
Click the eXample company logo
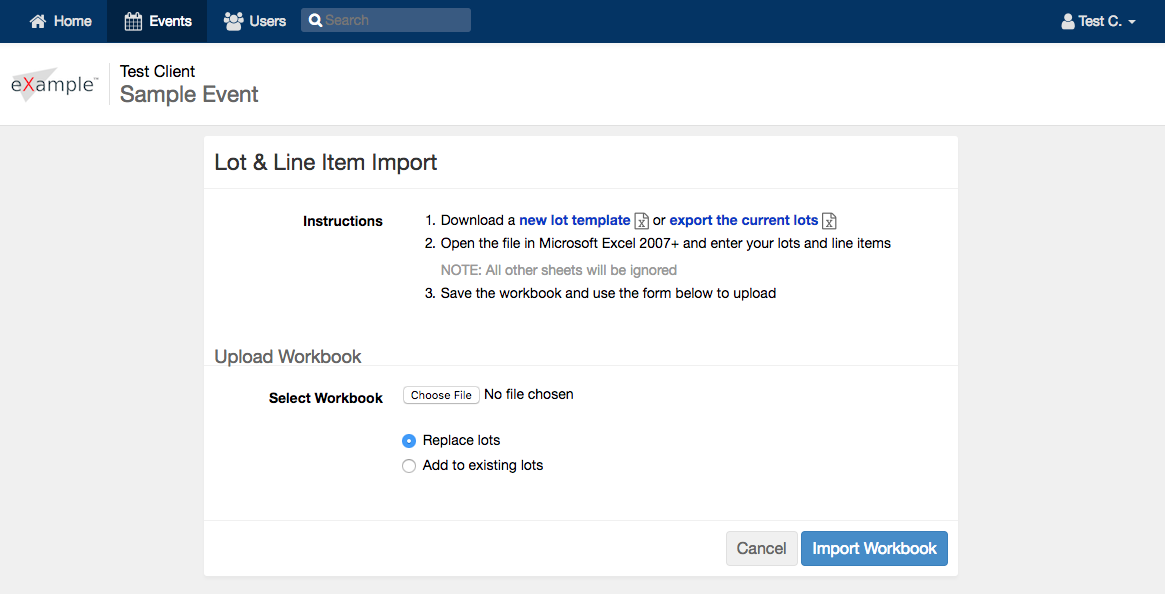(x=53, y=84)
